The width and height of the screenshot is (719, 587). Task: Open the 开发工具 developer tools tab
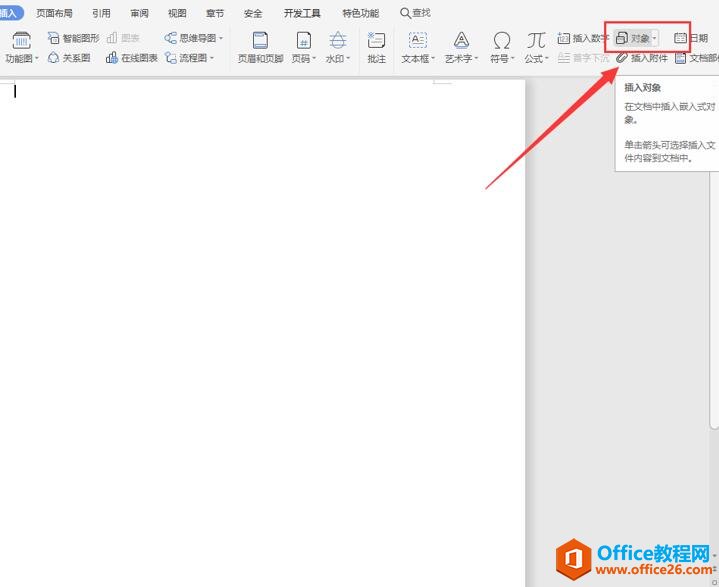[302, 13]
